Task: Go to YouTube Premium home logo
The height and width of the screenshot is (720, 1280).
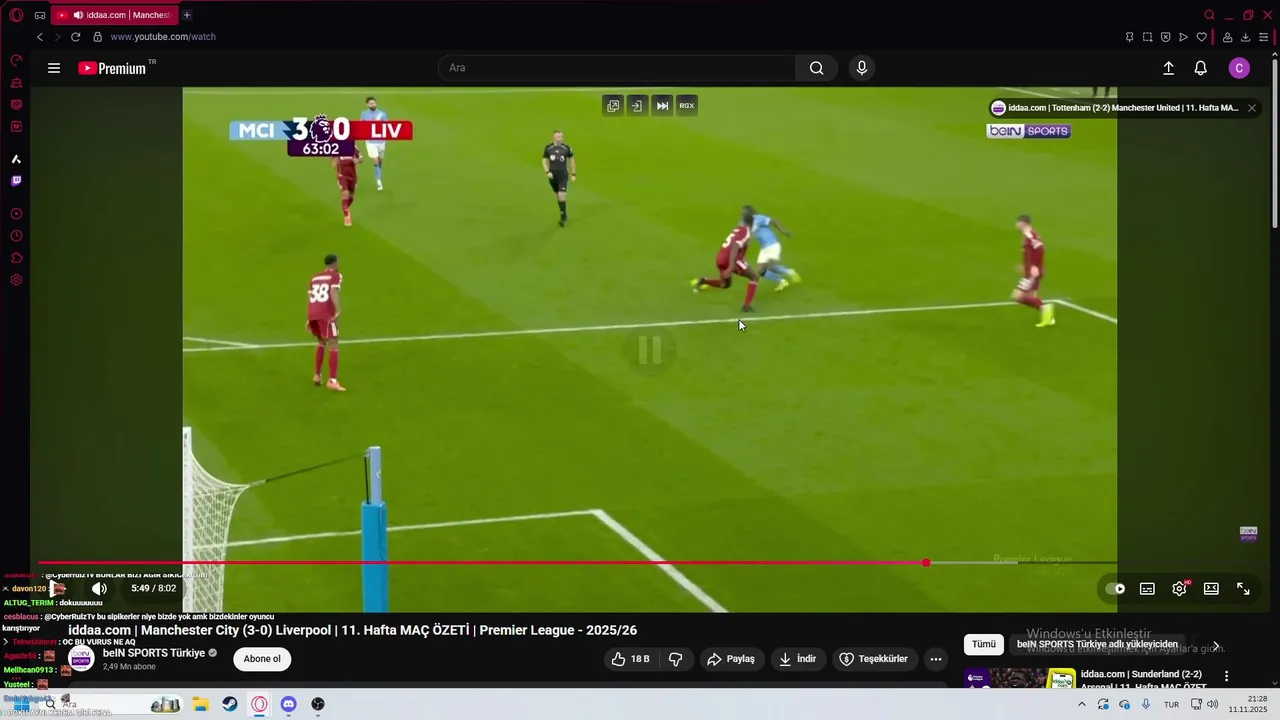Action: (x=112, y=68)
